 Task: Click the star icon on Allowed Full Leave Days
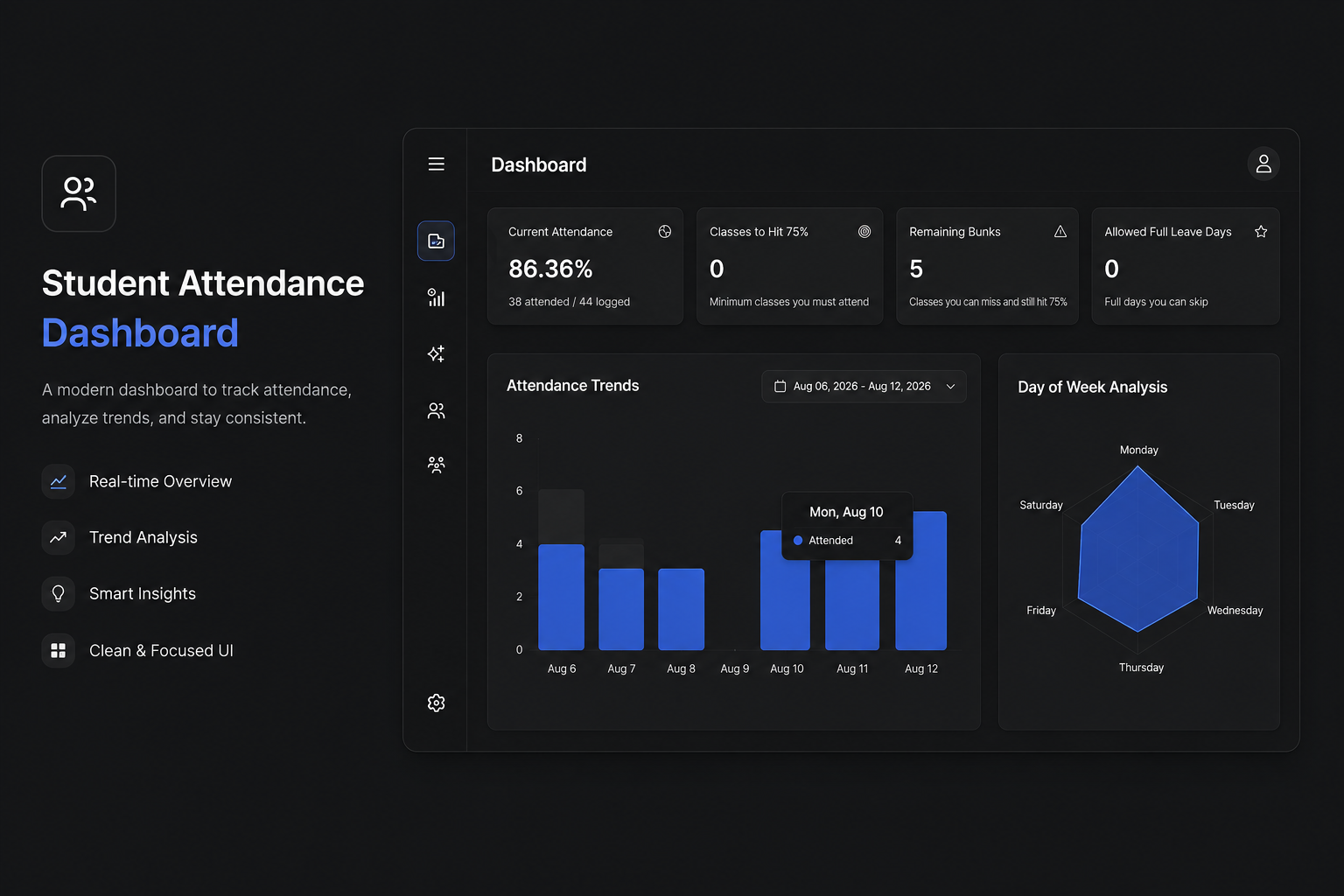coord(1261,232)
